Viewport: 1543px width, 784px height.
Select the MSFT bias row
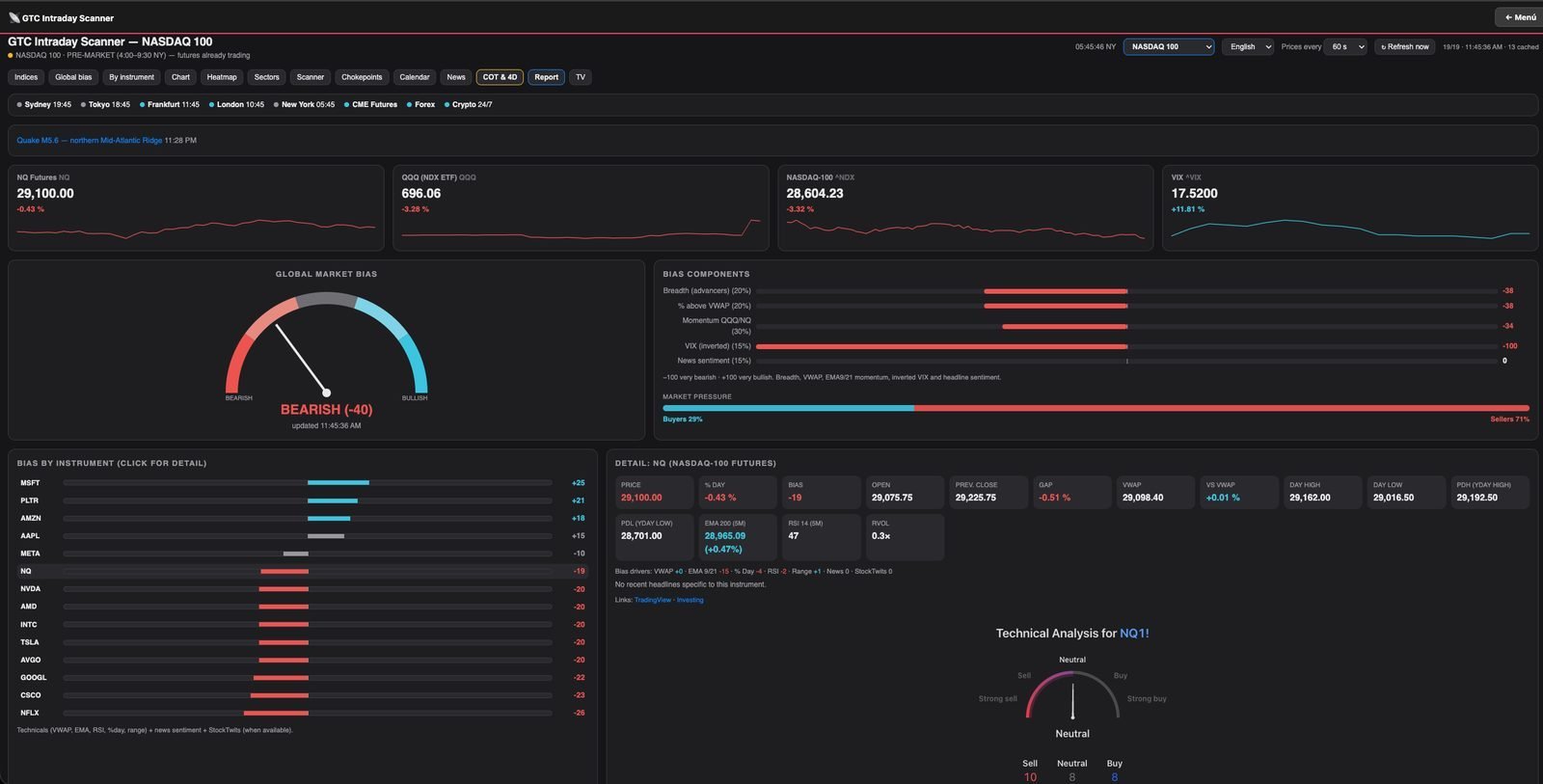[x=303, y=483]
